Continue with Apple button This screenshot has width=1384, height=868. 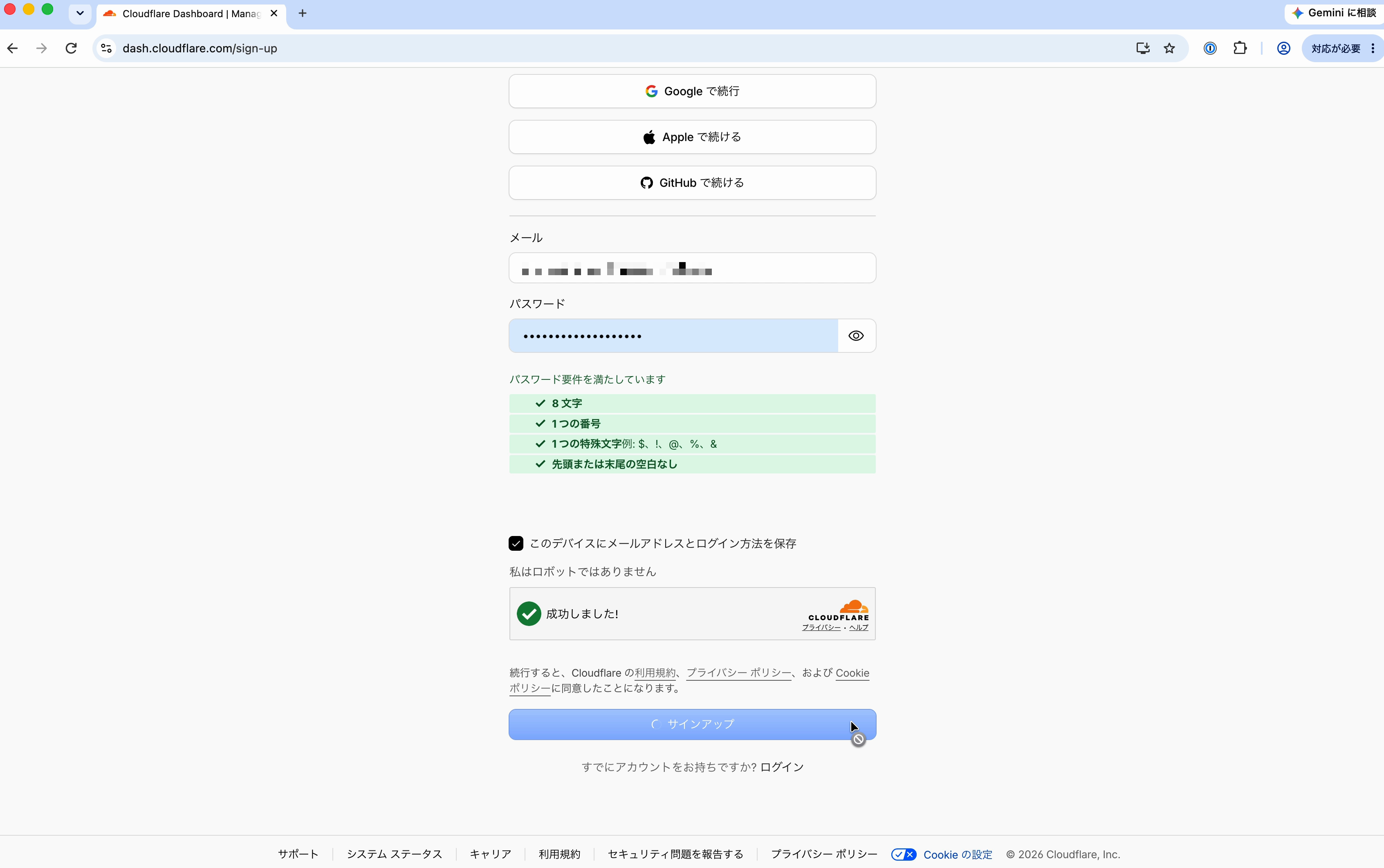(692, 137)
